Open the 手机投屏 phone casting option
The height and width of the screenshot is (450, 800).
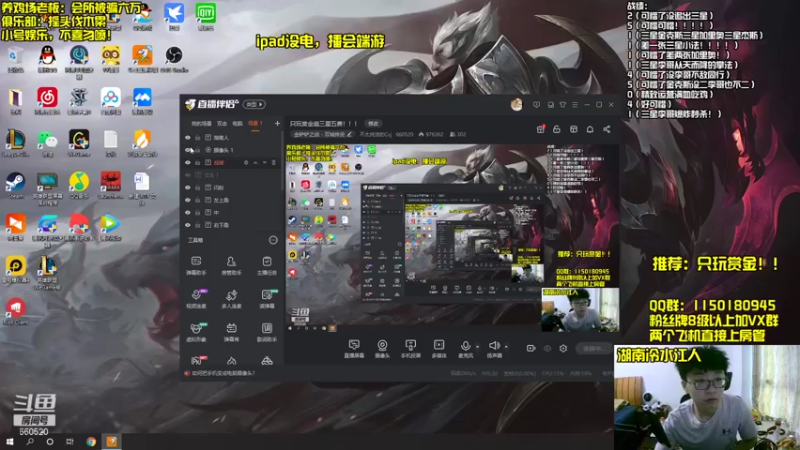(410, 349)
